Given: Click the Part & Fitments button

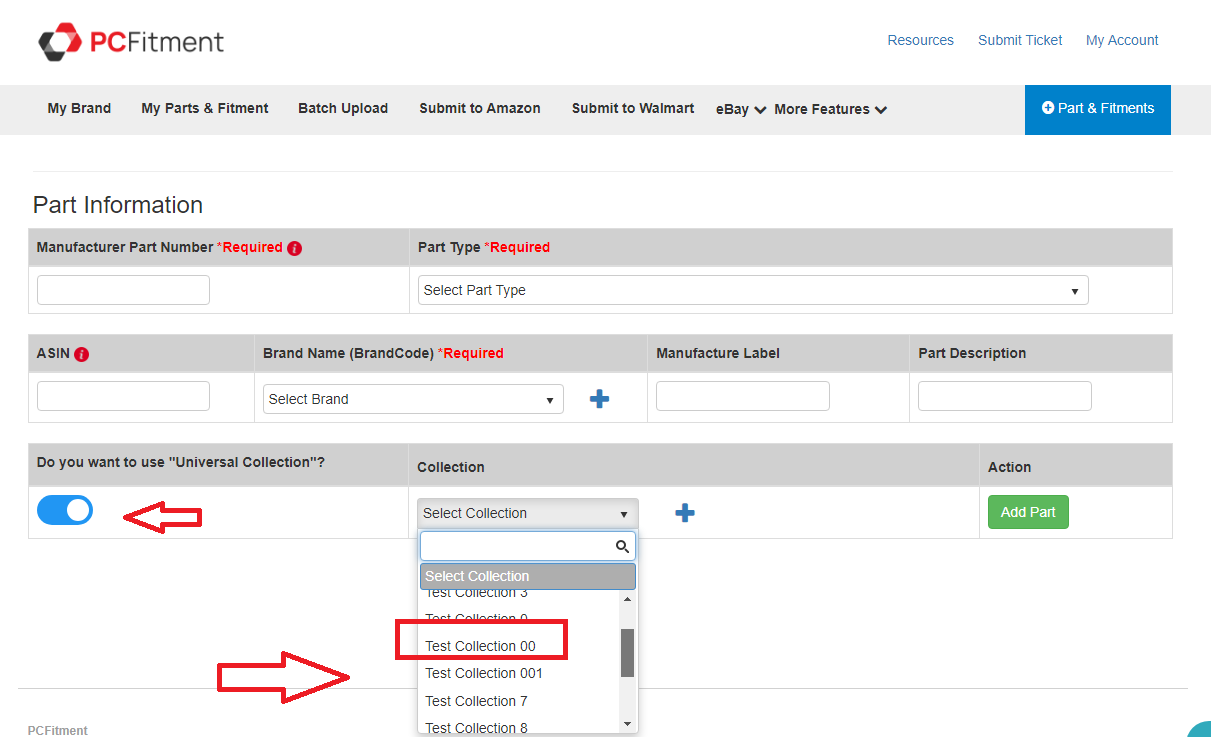Looking at the screenshot, I should [1098, 109].
